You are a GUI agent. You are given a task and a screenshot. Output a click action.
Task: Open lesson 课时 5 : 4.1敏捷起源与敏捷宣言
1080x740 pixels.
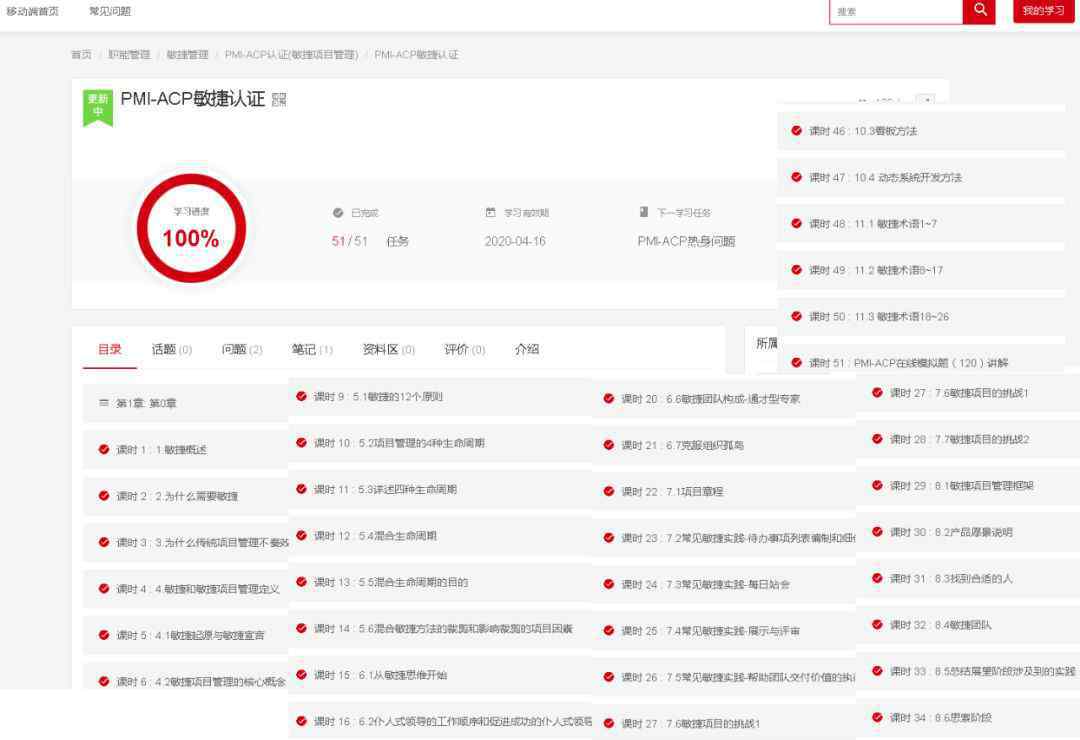coord(186,635)
